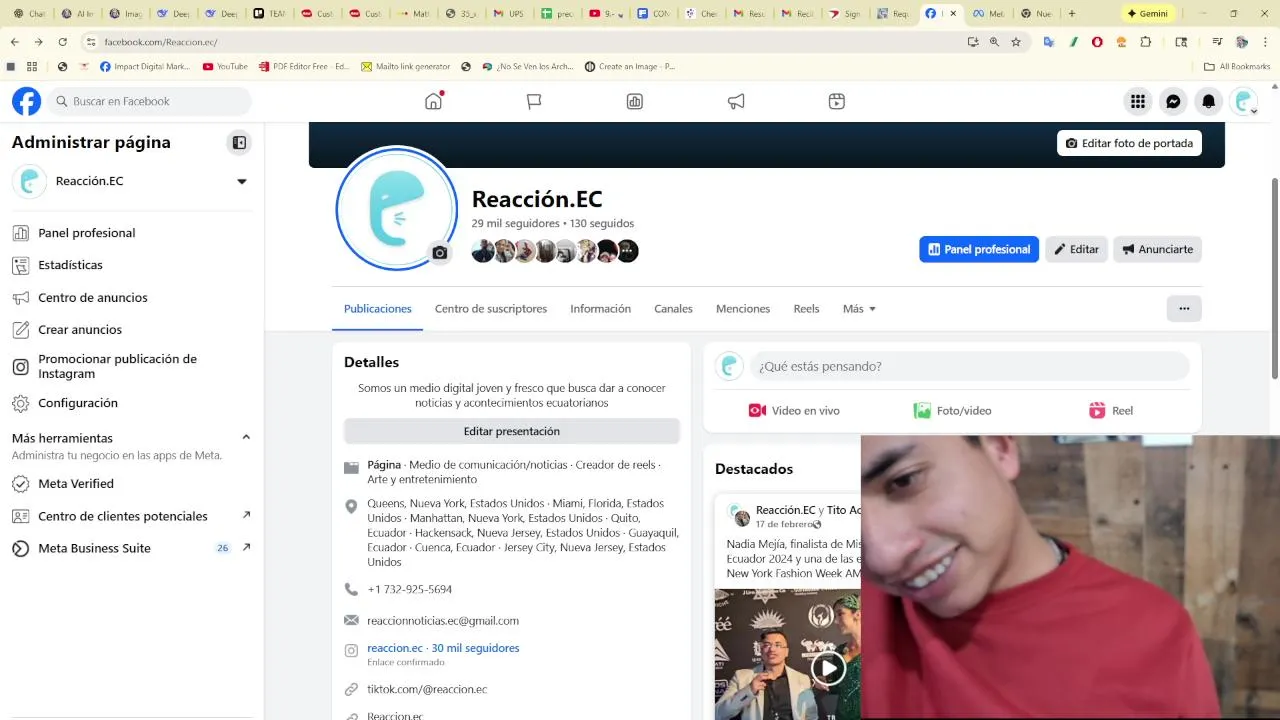Click the Anunciarte button
Viewport: 1280px width, 720px height.
tap(1157, 249)
